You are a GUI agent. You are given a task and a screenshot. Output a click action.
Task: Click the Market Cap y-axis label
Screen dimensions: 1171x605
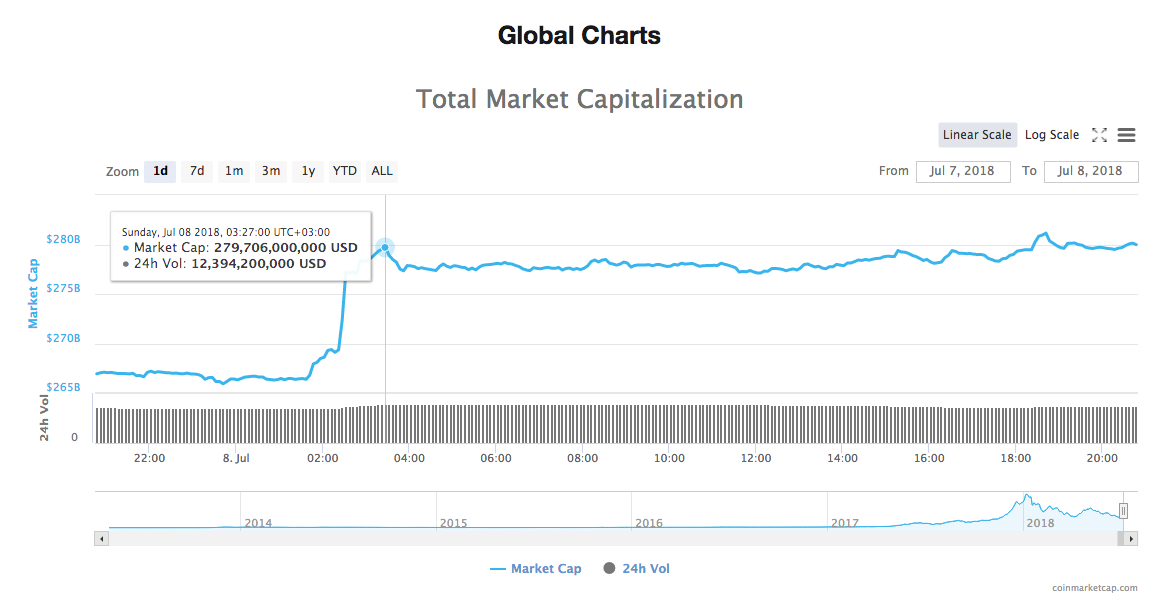point(37,291)
